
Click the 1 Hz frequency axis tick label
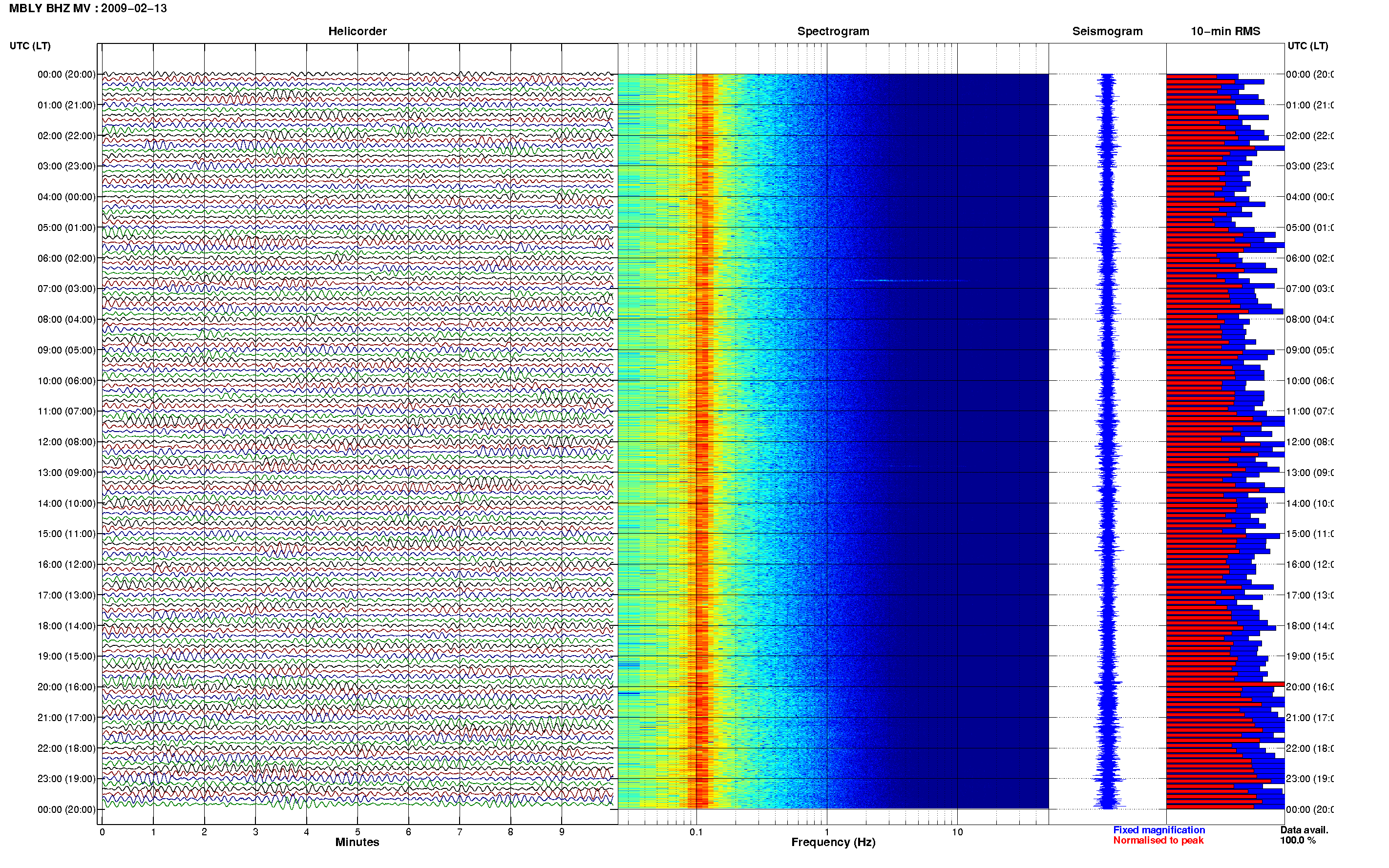pyautogui.click(x=827, y=832)
